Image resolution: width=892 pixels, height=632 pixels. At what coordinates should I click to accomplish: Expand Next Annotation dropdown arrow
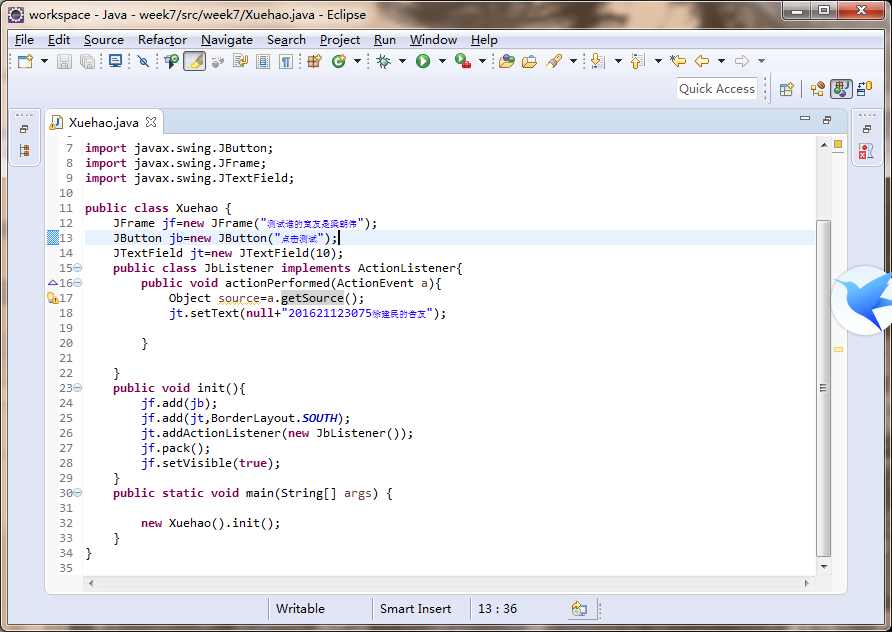click(x=618, y=61)
